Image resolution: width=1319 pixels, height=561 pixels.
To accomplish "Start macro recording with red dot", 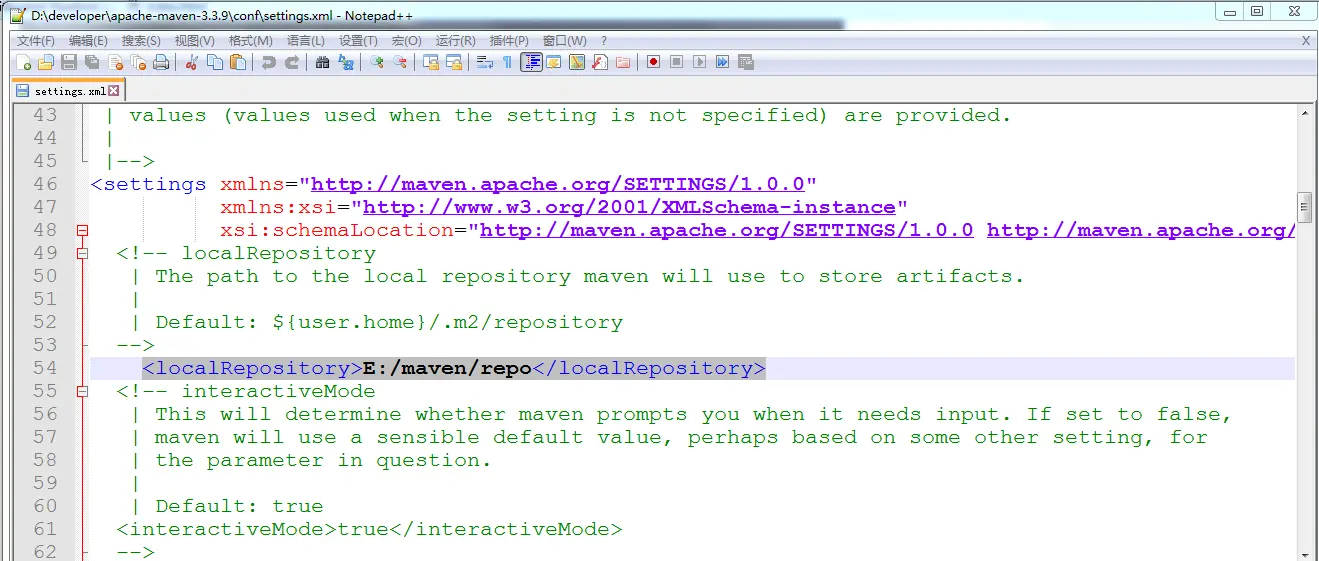I will coord(653,62).
